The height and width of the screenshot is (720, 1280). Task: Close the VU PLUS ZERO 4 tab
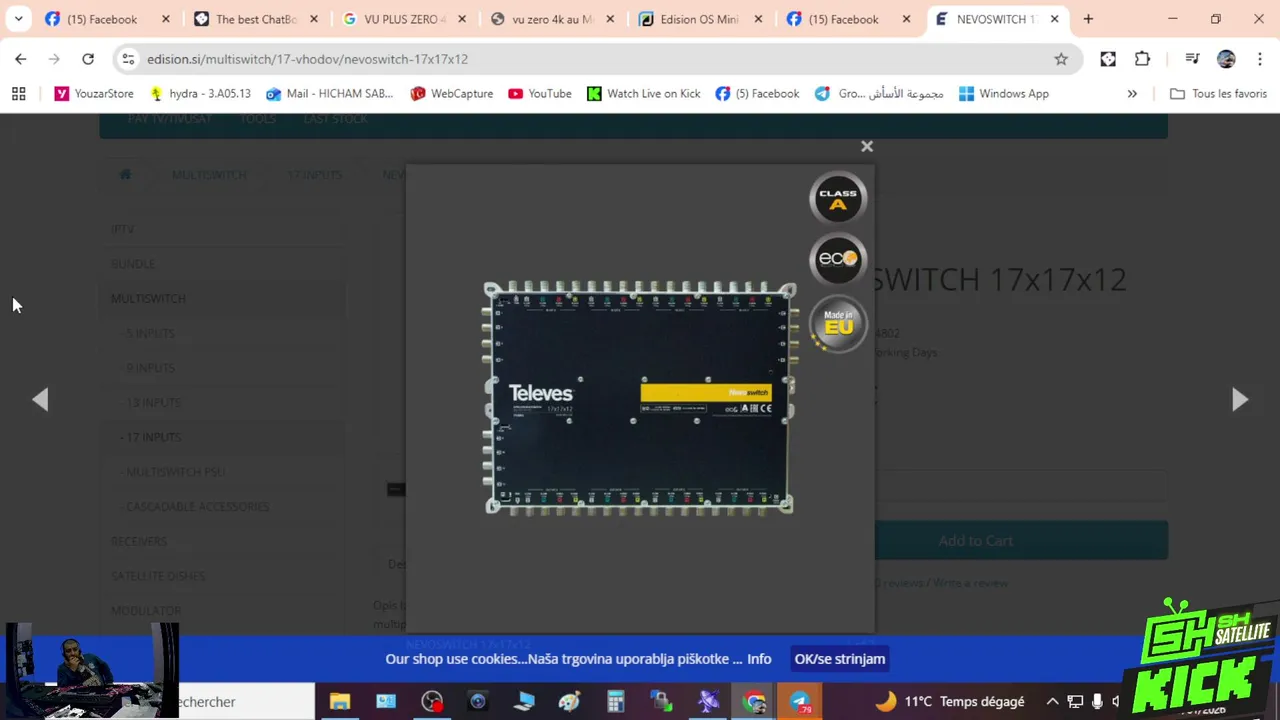pyautogui.click(x=462, y=19)
